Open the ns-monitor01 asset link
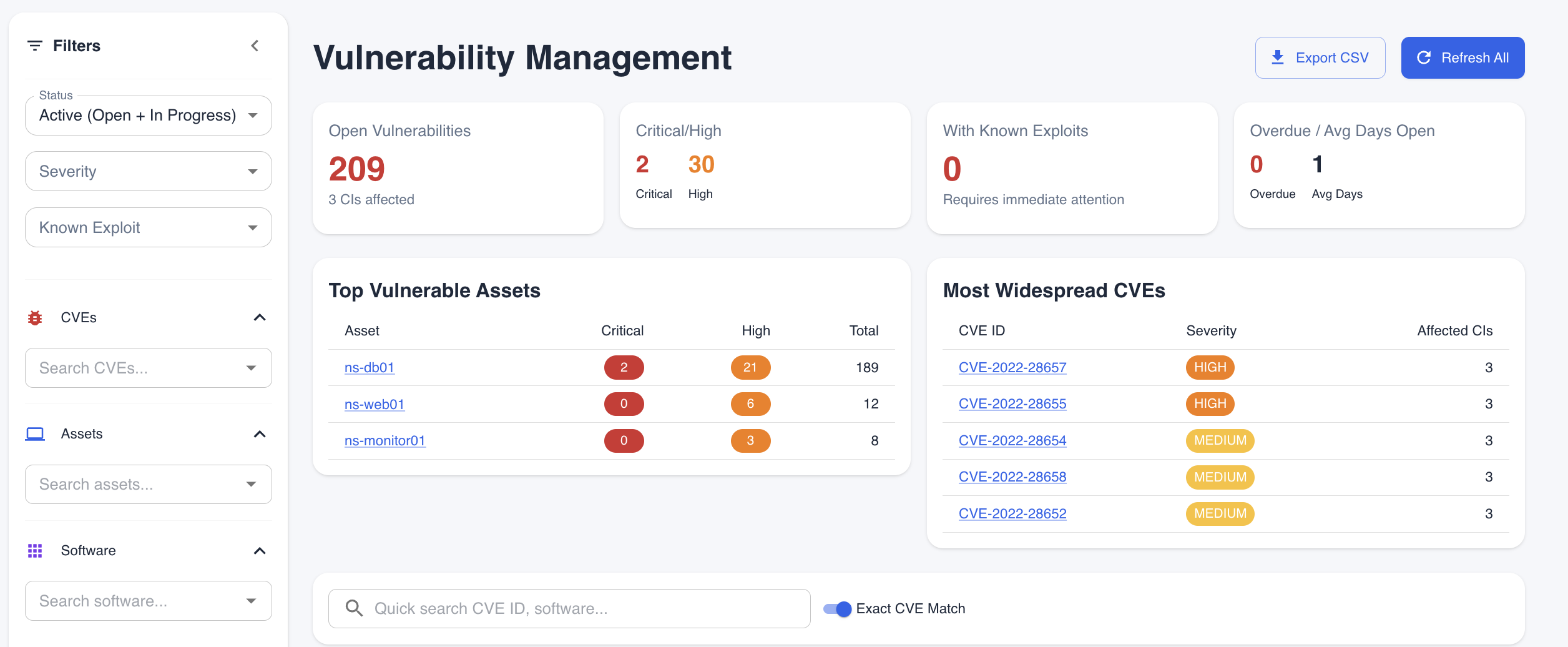 [x=385, y=440]
